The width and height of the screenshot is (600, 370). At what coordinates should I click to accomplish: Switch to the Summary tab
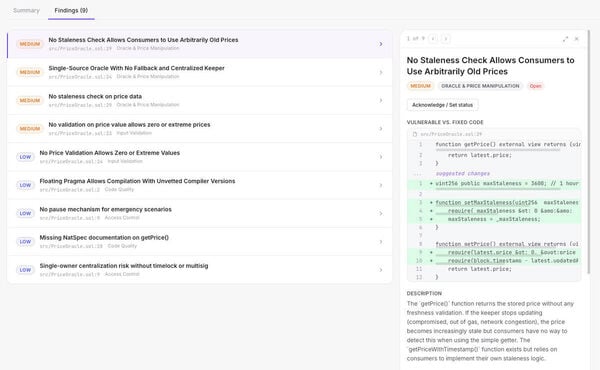point(26,10)
